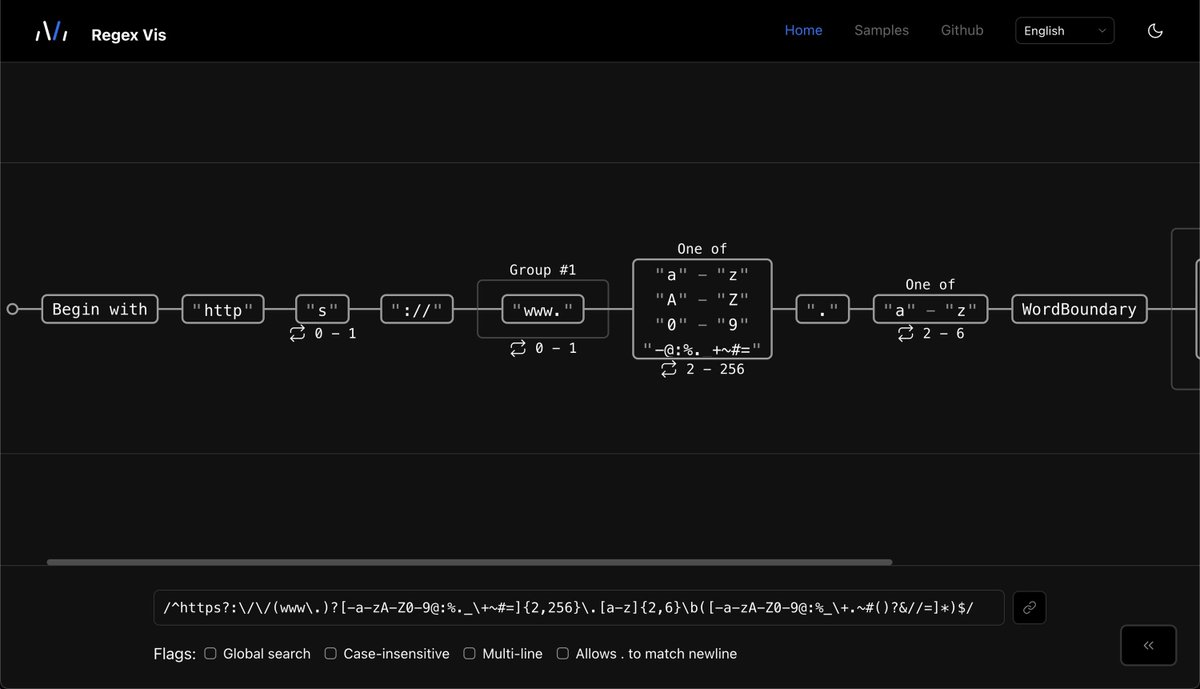Select the Home navigation item
1200x689 pixels.
click(x=803, y=30)
